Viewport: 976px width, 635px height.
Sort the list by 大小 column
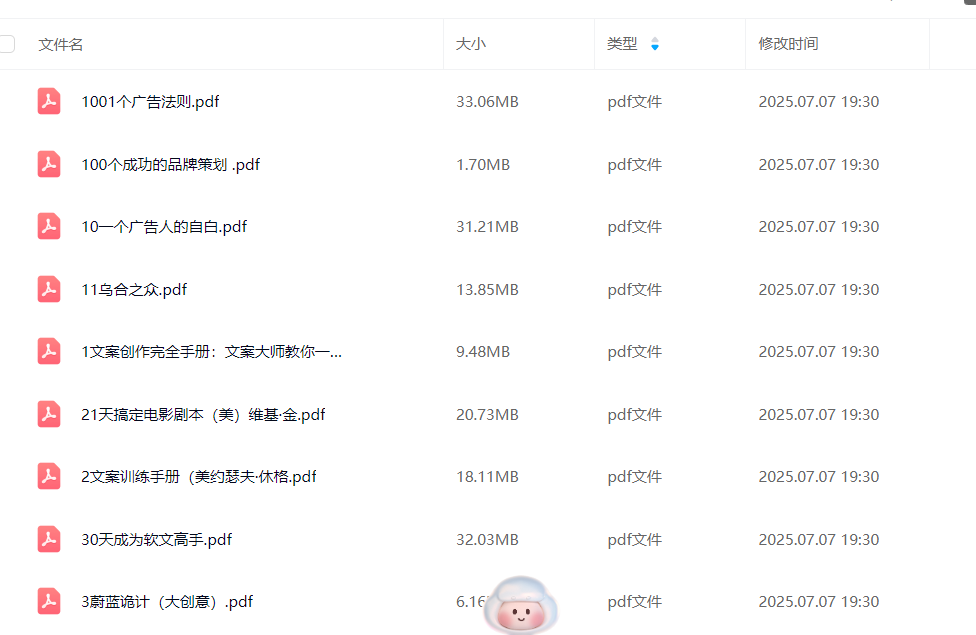(471, 44)
